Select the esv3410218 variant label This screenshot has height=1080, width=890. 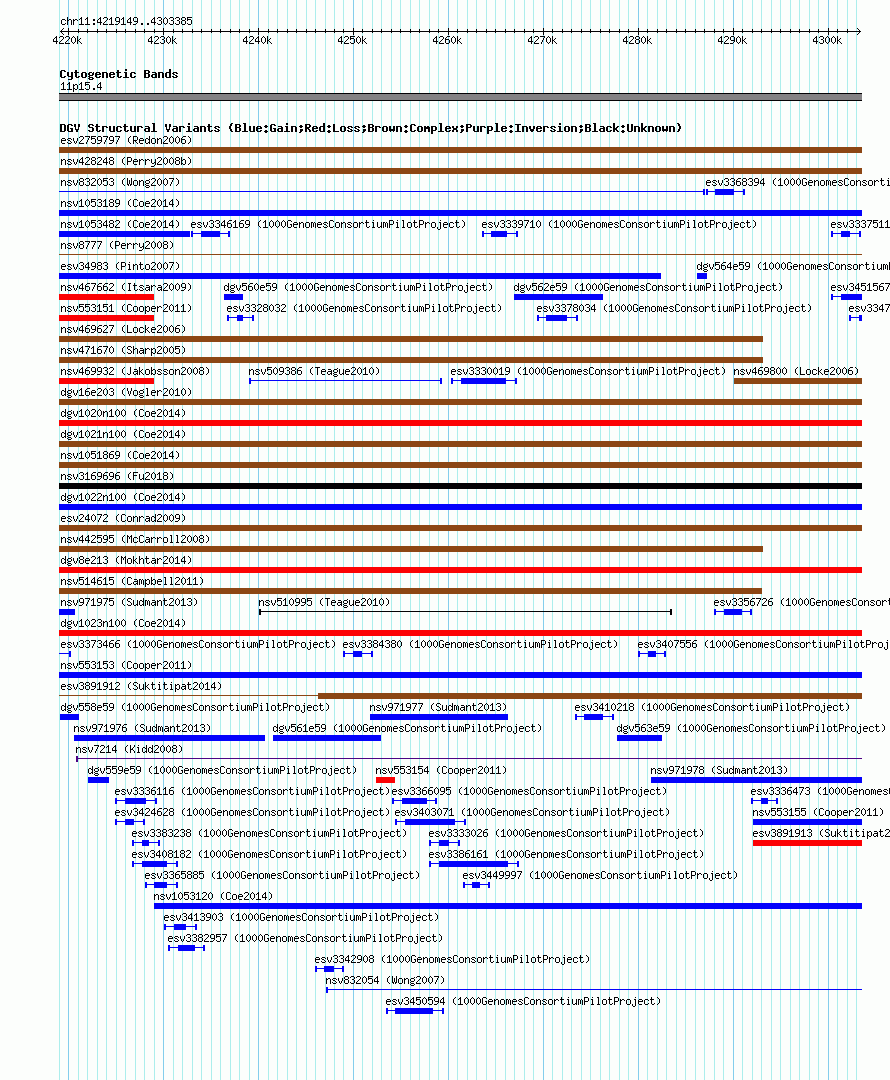[712, 707]
